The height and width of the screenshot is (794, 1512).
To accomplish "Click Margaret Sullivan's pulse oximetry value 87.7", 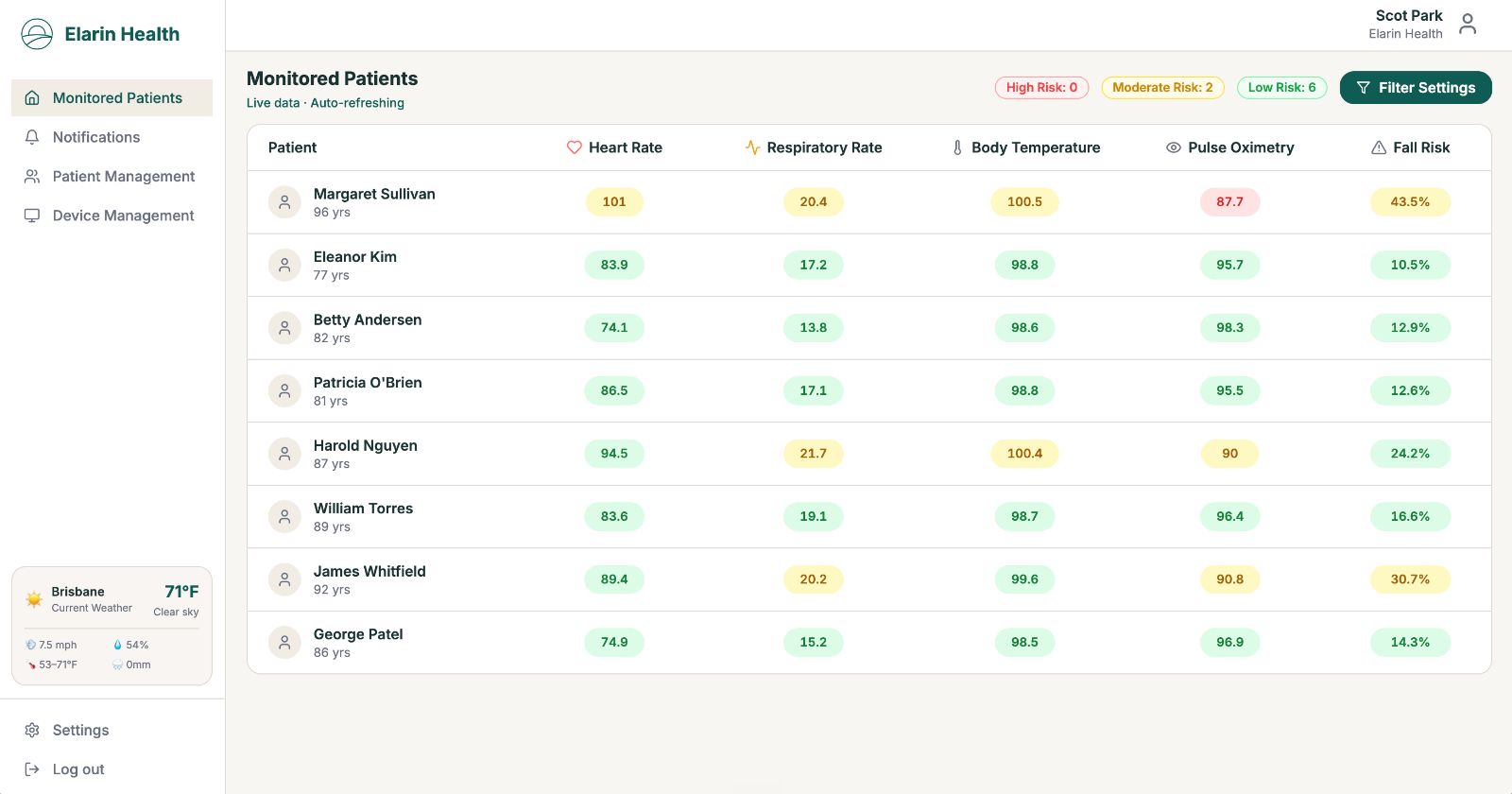I will tap(1229, 202).
